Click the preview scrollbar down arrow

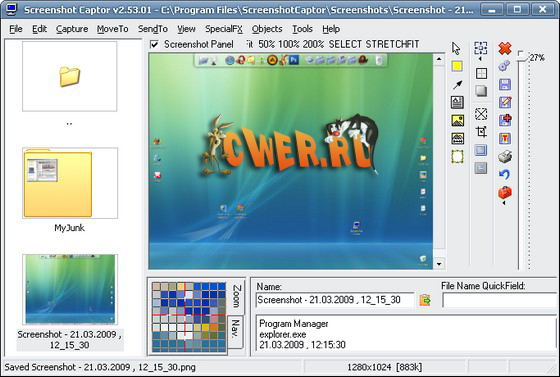pyautogui.click(x=439, y=264)
